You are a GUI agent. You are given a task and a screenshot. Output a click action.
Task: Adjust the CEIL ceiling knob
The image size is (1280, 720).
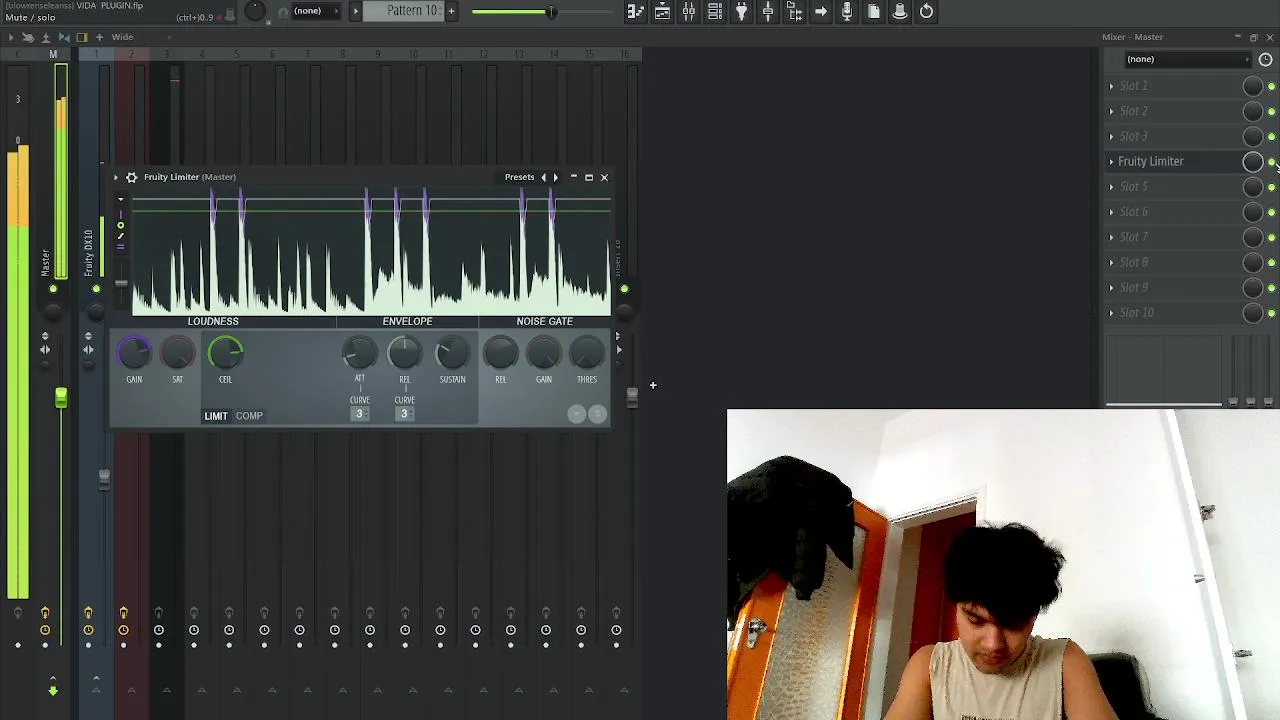225,352
